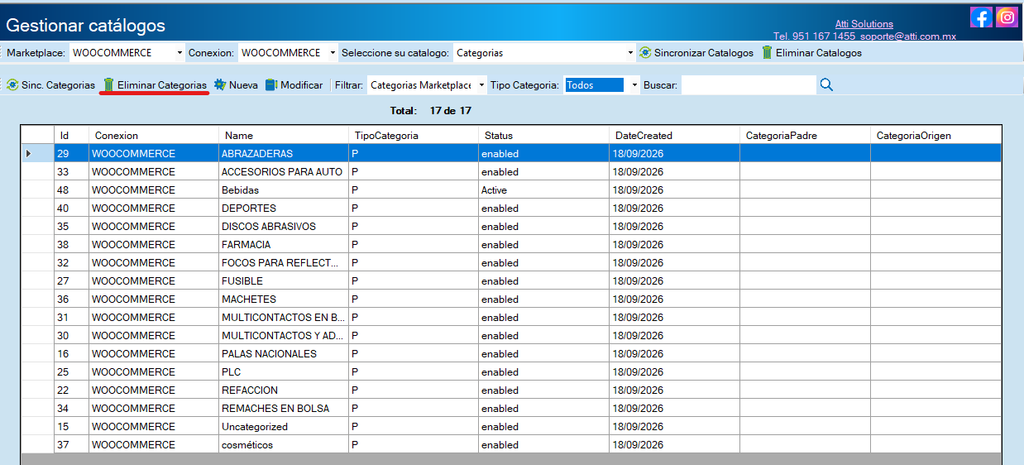
Task: Open the Tipo Categoria Todos dropdown
Action: [x=634, y=85]
